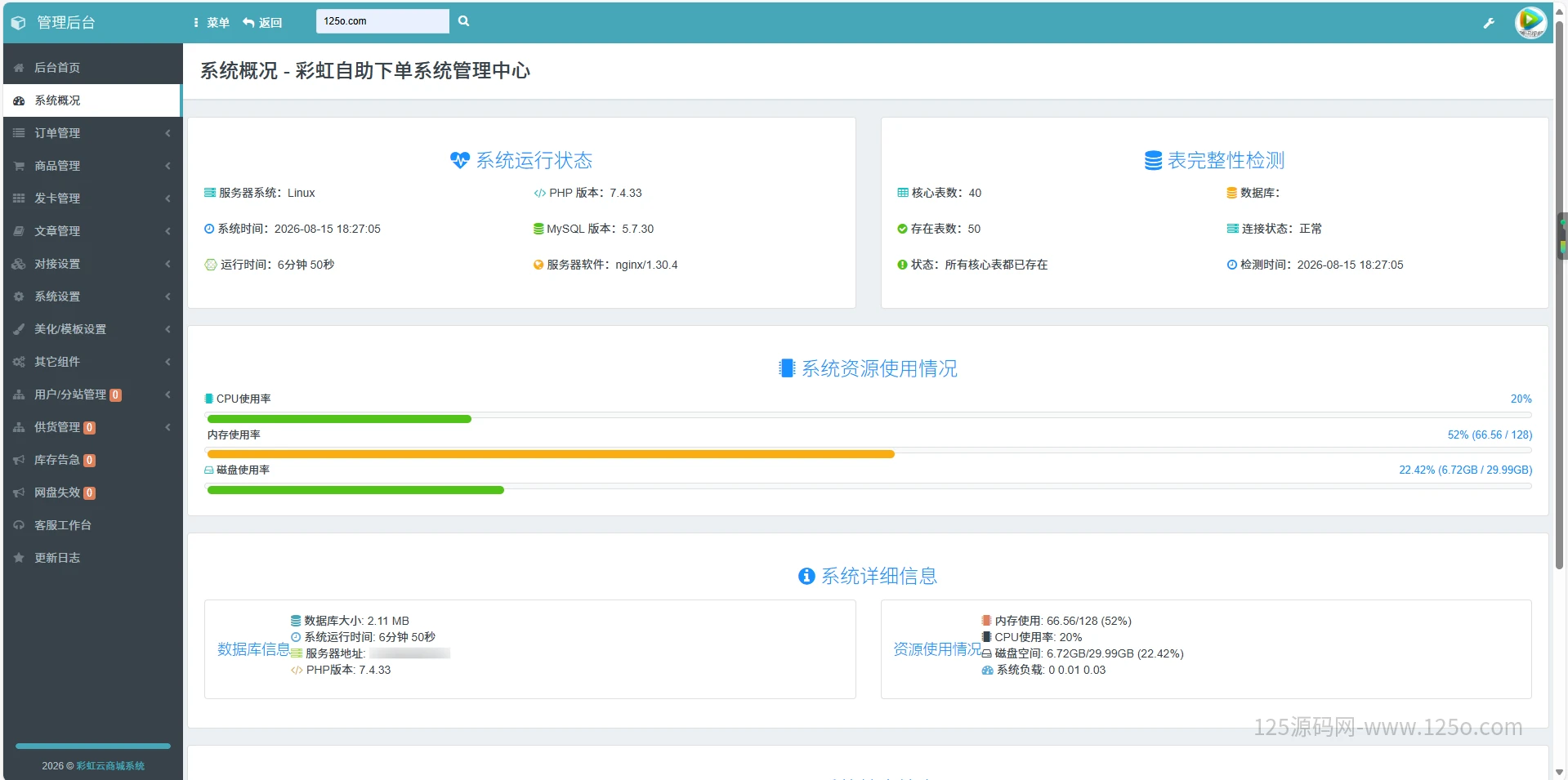Click the cart icon beside 商品管理
This screenshot has height=780, width=1568.
click(x=19, y=166)
